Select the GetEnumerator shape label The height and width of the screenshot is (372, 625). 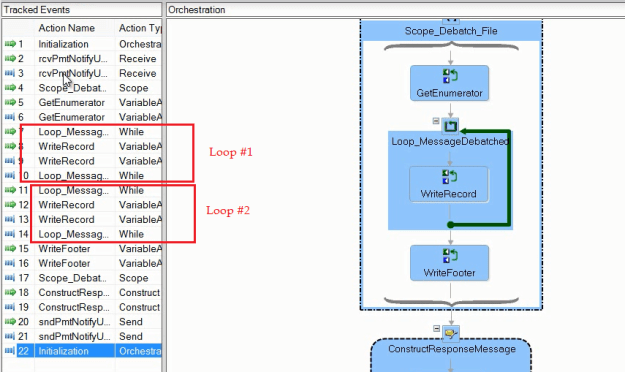(450, 93)
